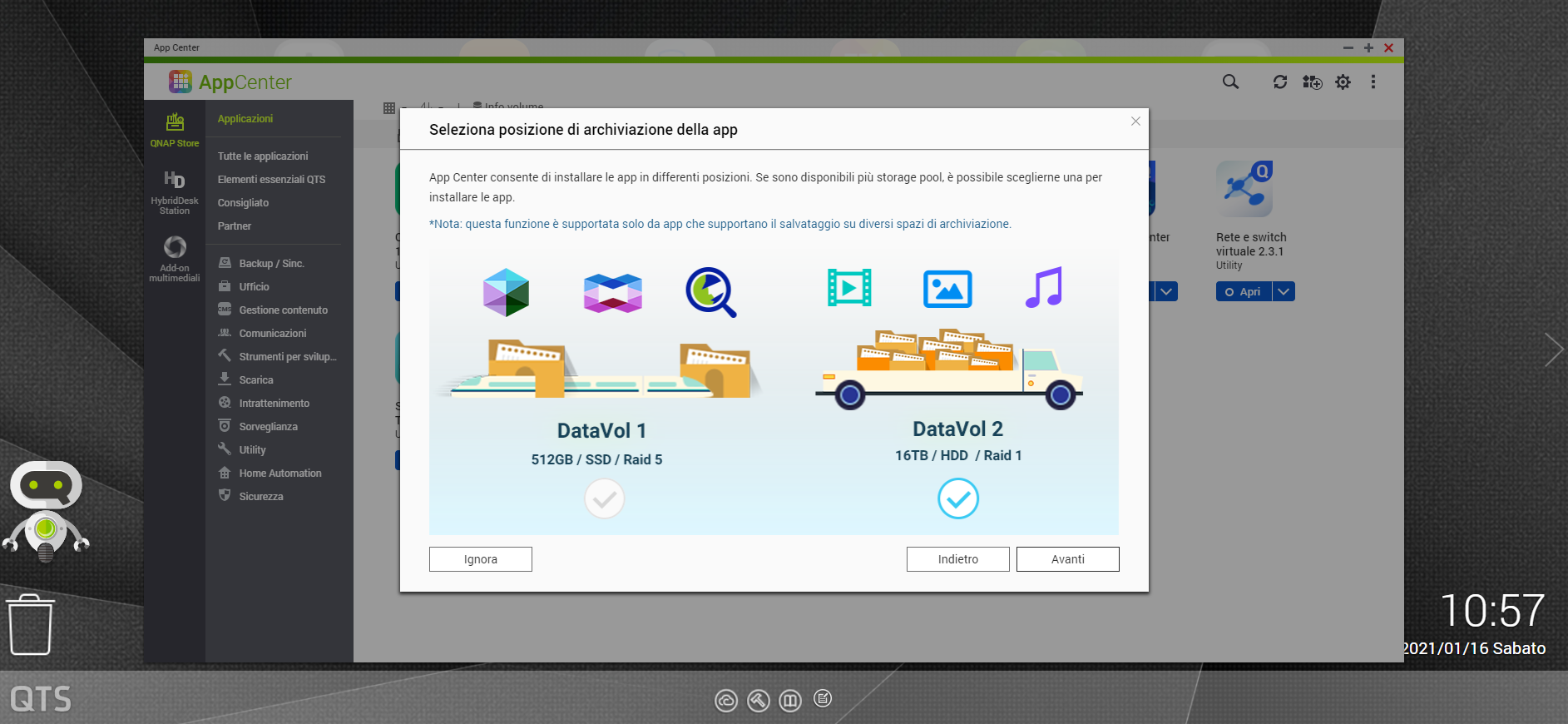Open manual install icon in AppCenter toolbar
The width and height of the screenshot is (1568, 724).
[x=1312, y=82]
